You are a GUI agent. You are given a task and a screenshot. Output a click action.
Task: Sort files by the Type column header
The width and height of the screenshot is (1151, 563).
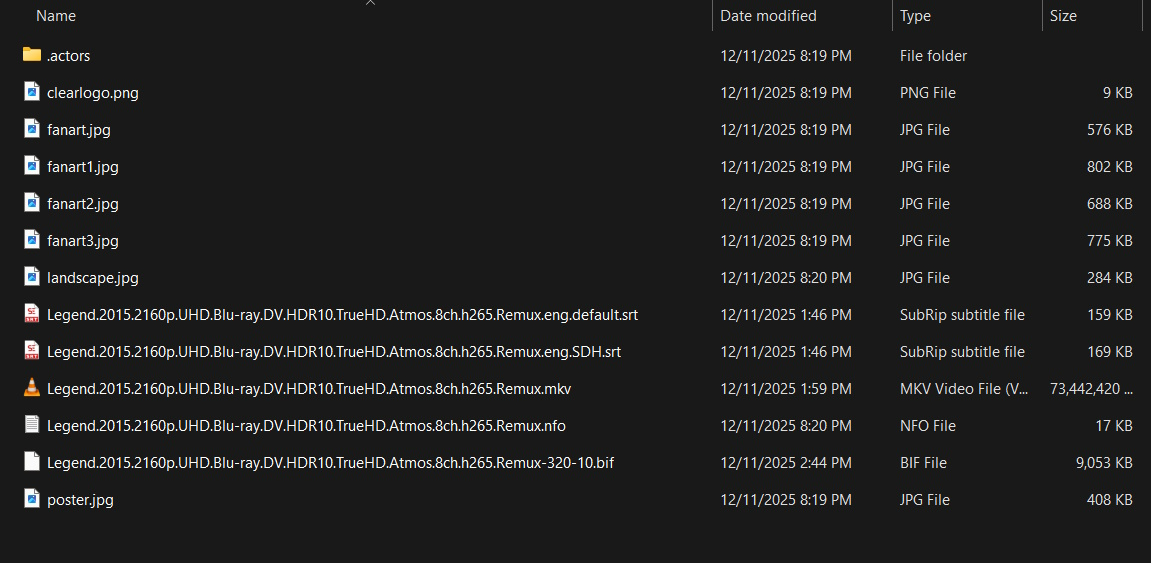915,16
